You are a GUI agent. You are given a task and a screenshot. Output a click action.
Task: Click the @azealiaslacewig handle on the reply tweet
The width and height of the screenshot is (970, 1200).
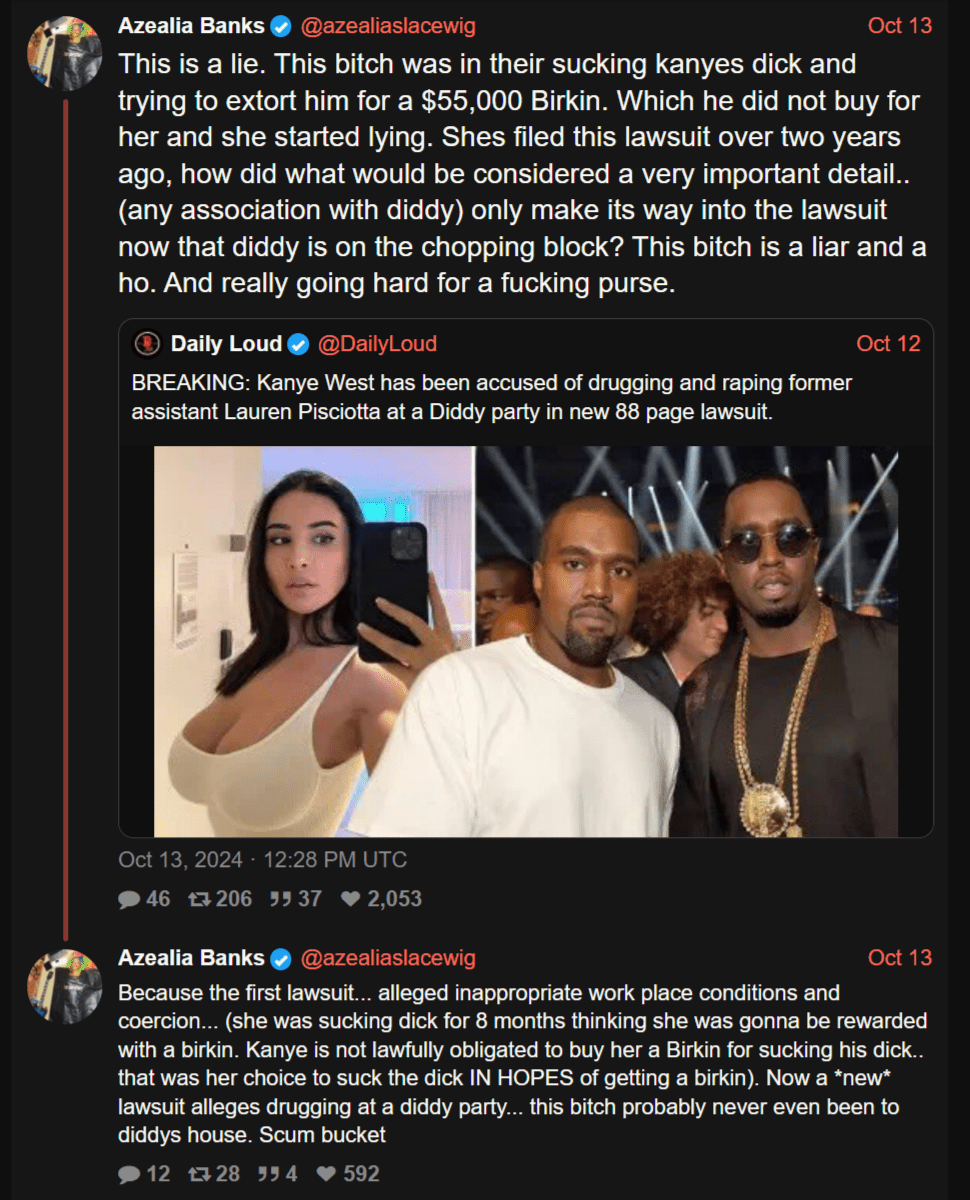tap(388, 958)
